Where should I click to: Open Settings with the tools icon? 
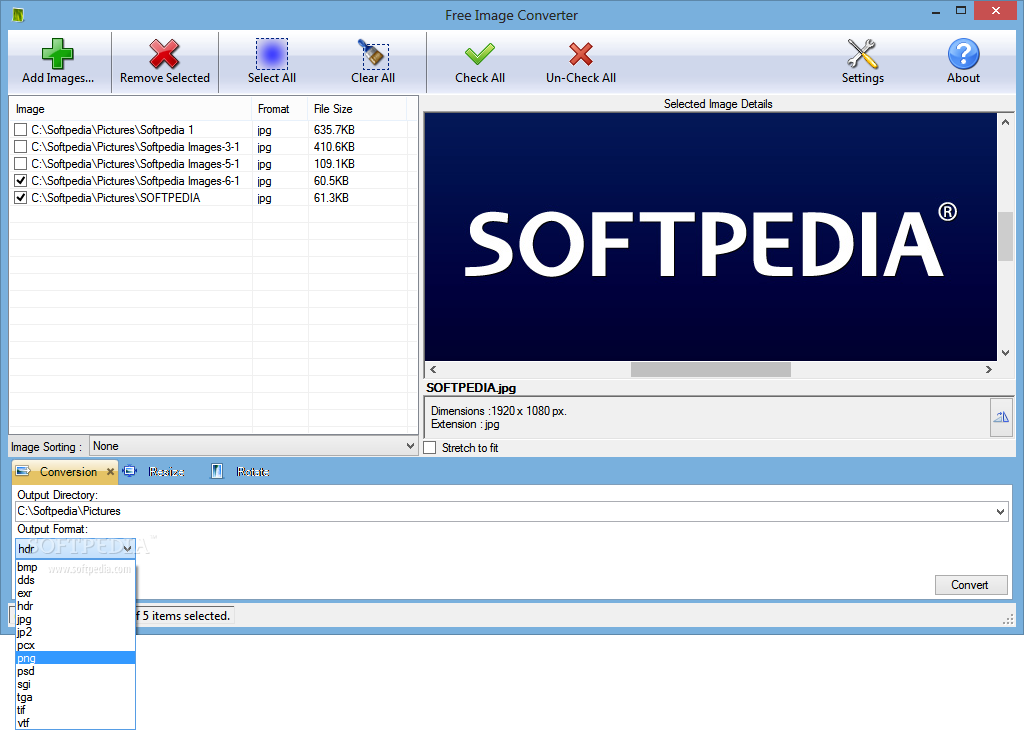tap(862, 54)
